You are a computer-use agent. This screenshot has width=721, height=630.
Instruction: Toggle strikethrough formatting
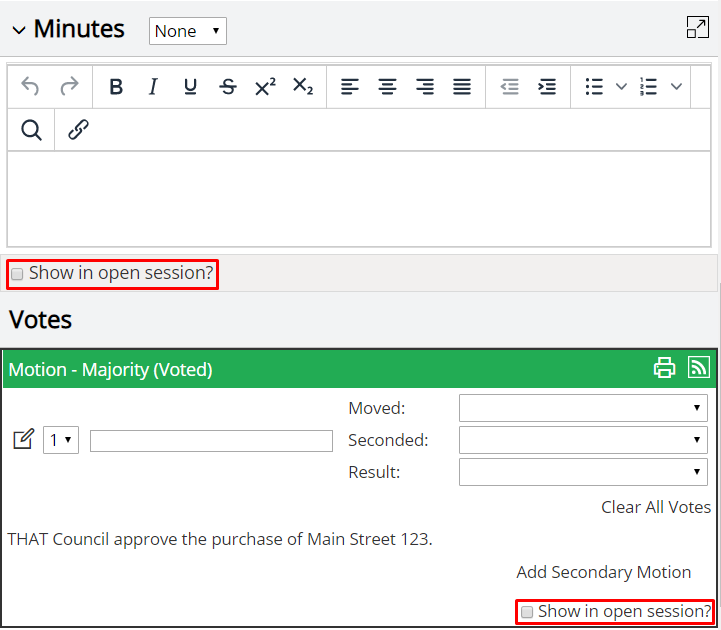(x=228, y=86)
